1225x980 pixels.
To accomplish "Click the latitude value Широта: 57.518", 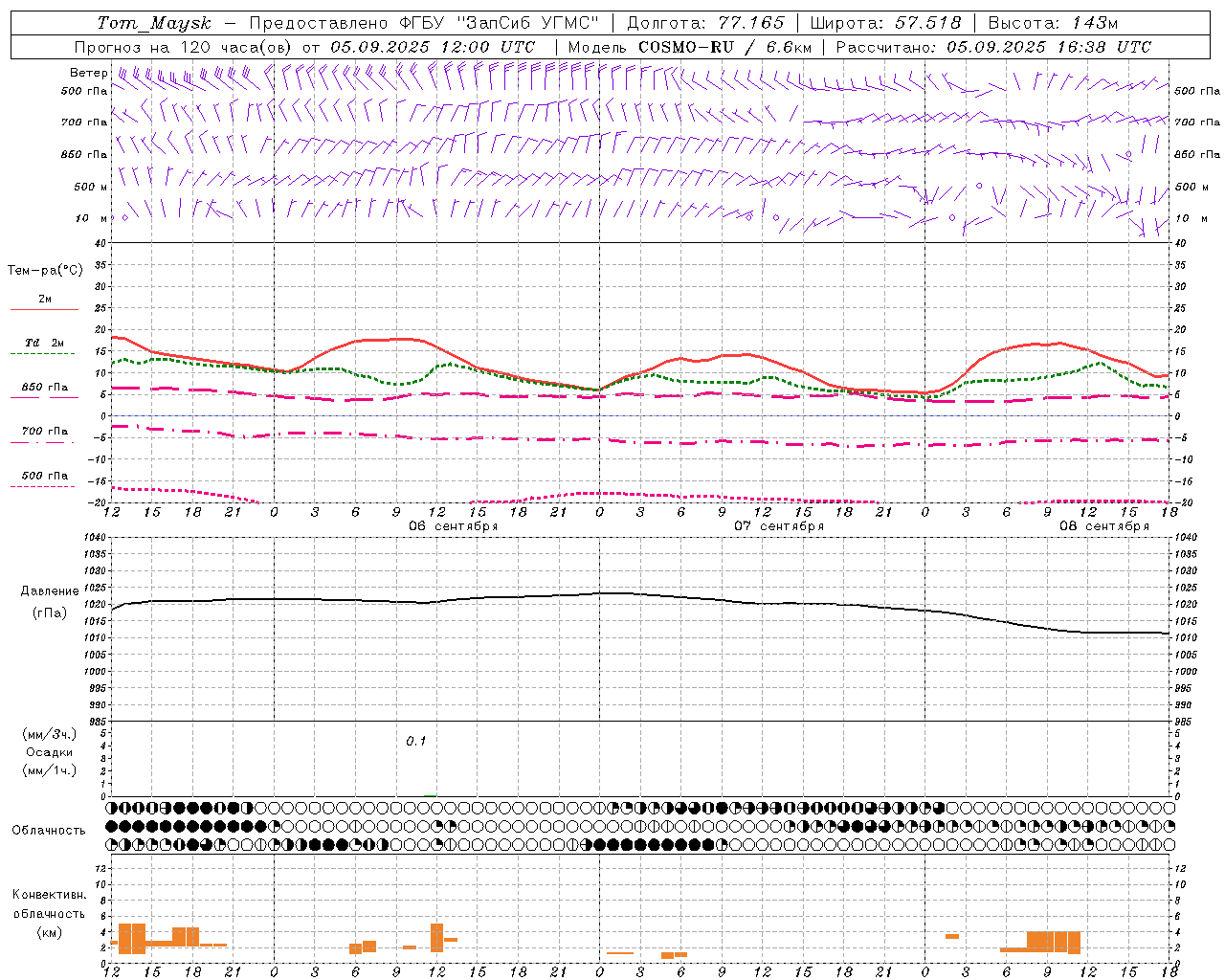I will (x=885, y=23).
